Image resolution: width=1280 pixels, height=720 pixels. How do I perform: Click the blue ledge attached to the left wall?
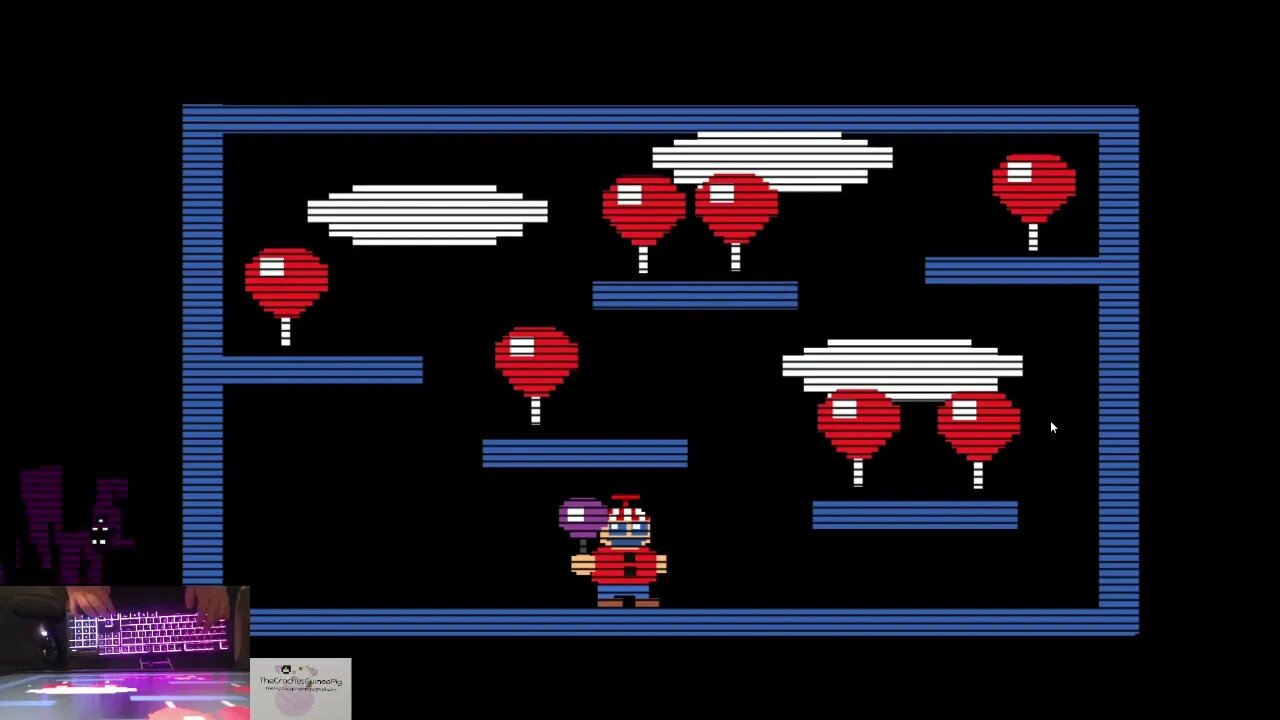tap(322, 370)
